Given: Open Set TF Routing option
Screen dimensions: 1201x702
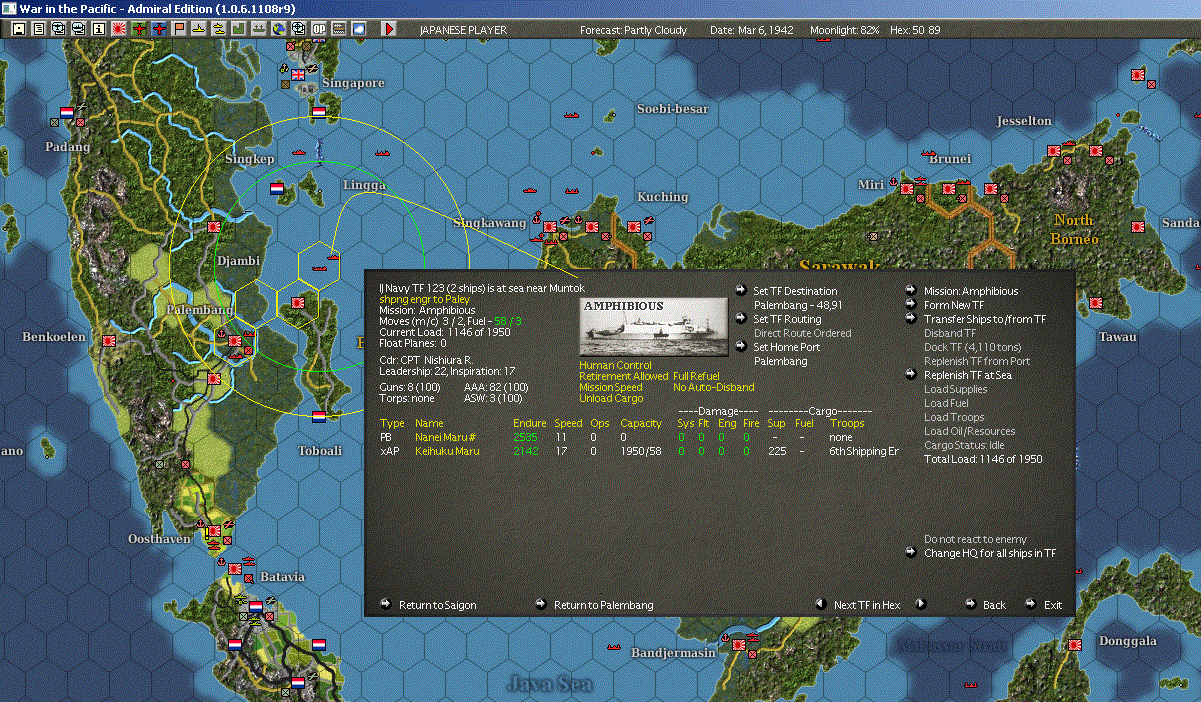Looking at the screenshot, I should click(x=787, y=319).
